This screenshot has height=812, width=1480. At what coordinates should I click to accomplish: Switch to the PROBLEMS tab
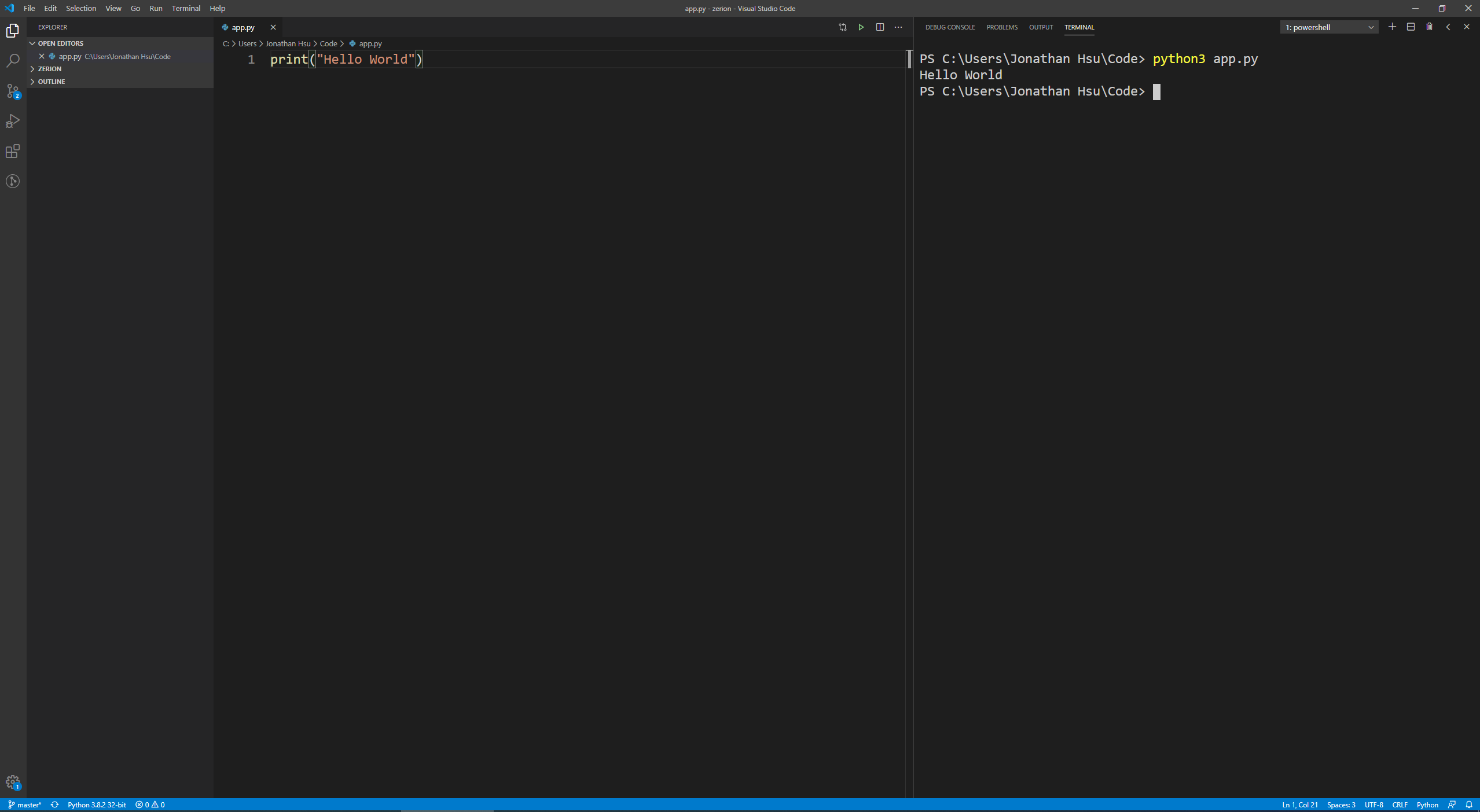1002,27
